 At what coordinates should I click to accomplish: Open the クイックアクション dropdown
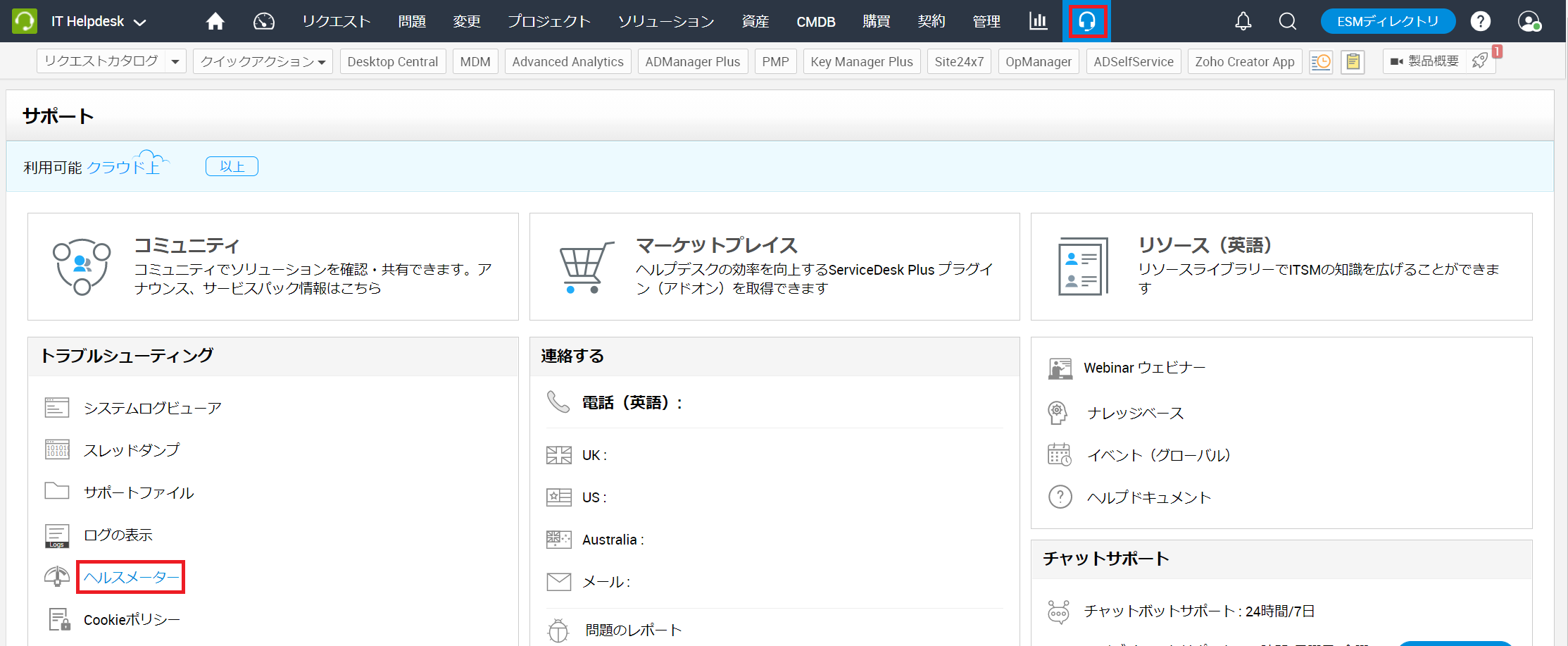(x=263, y=62)
